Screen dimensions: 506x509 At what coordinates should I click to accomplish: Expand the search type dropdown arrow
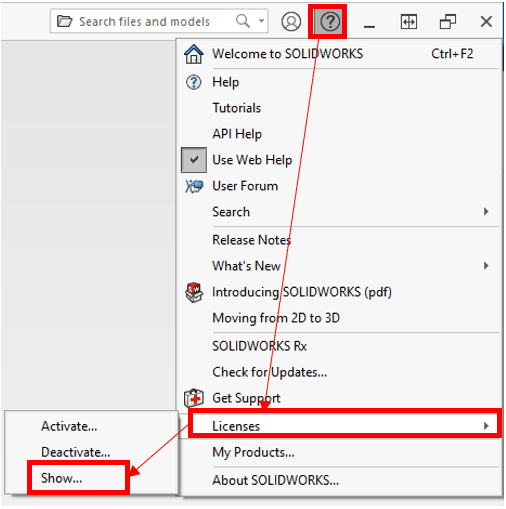(x=262, y=21)
